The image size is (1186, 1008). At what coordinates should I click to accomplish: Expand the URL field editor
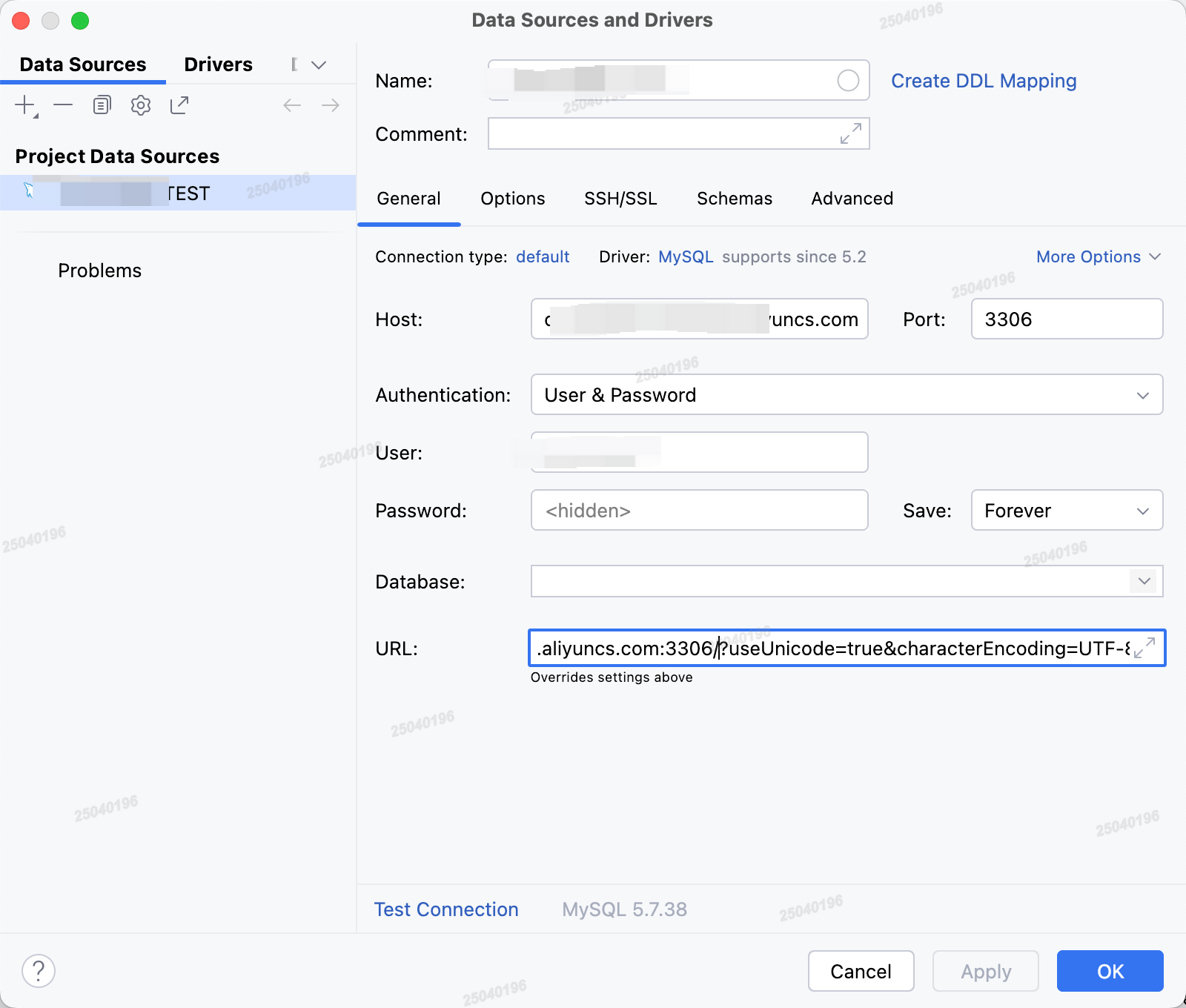[x=1144, y=649]
